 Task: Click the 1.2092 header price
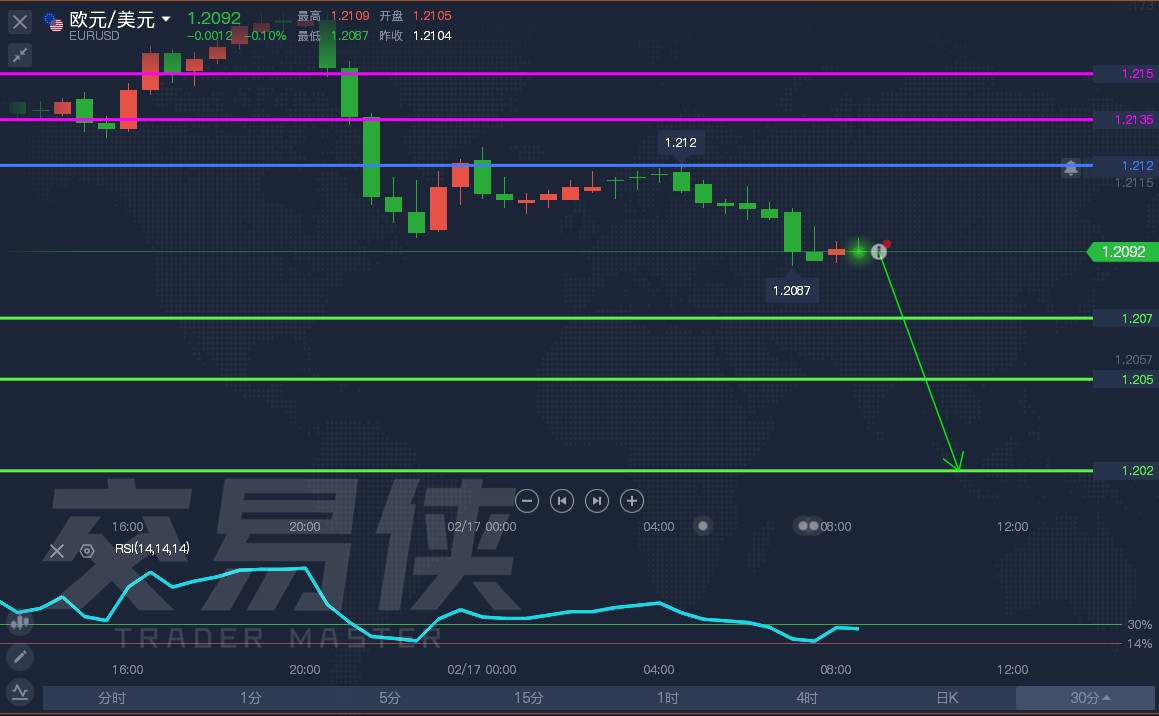coord(214,18)
